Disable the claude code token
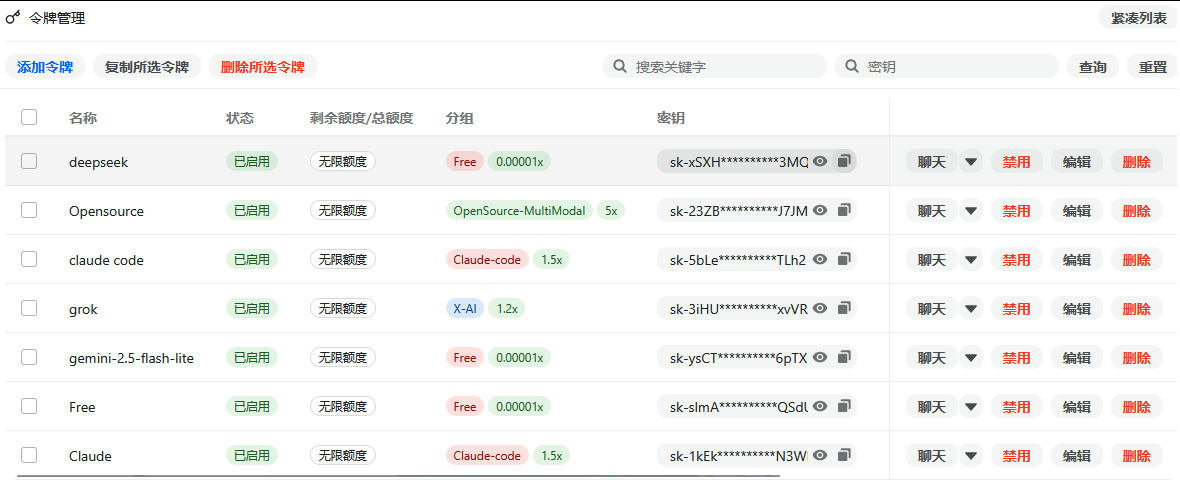Viewport: 1180px width, 495px height. pyautogui.click(x=1017, y=260)
